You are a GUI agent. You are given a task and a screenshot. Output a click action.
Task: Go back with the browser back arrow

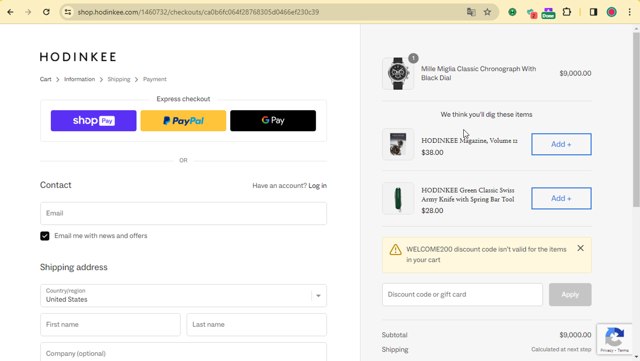tap(10, 12)
